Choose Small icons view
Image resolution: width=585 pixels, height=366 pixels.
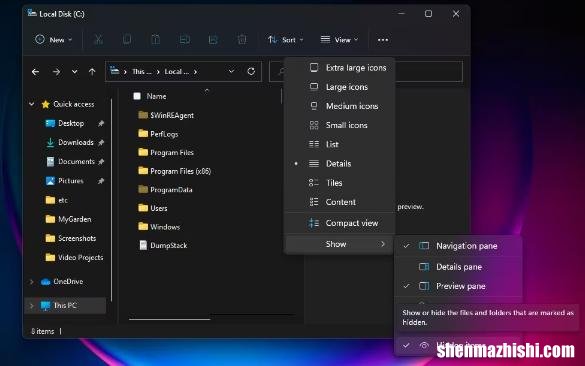(339, 125)
